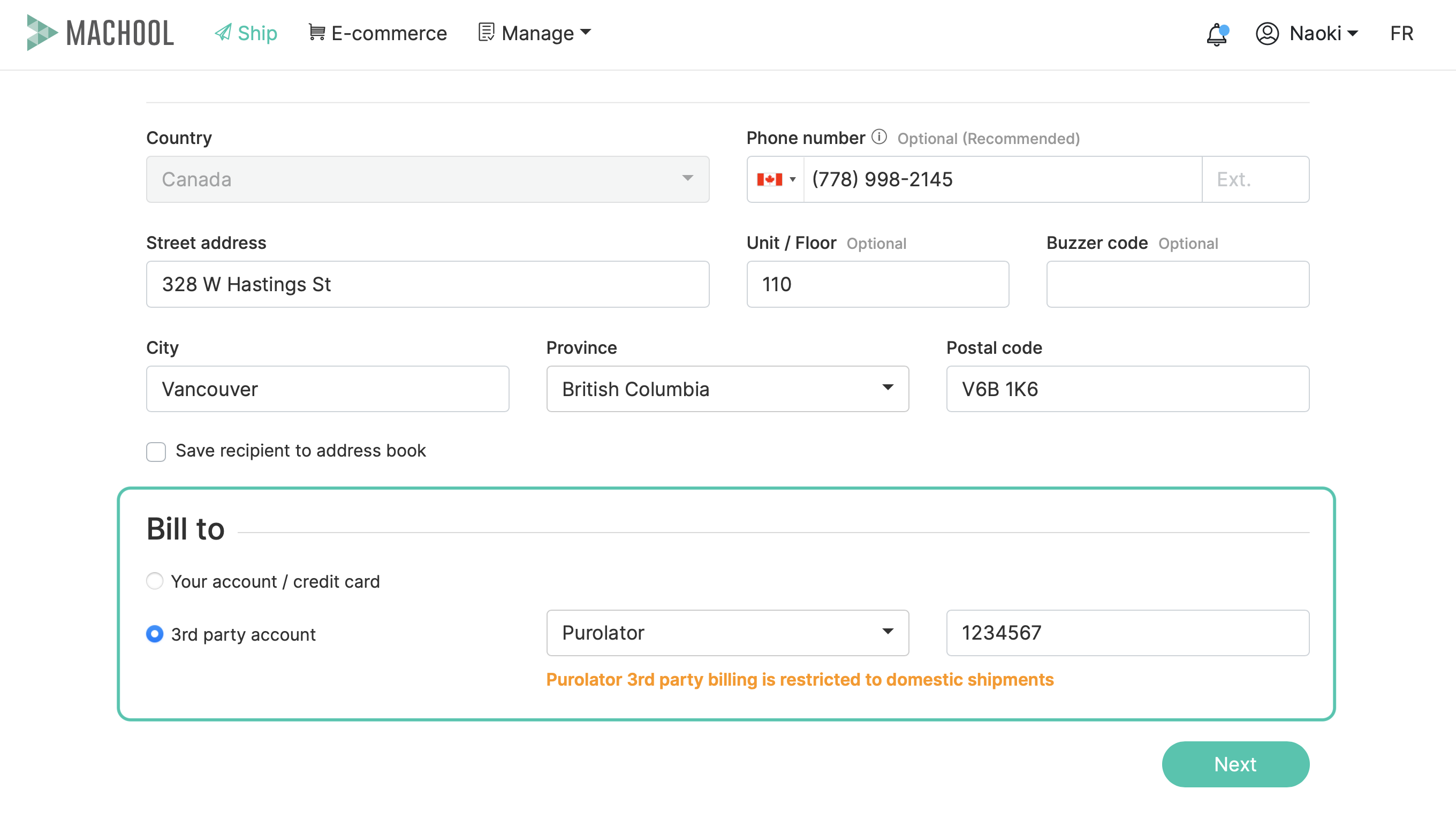
Task: Click the Postal code field
Action: coord(1127,390)
